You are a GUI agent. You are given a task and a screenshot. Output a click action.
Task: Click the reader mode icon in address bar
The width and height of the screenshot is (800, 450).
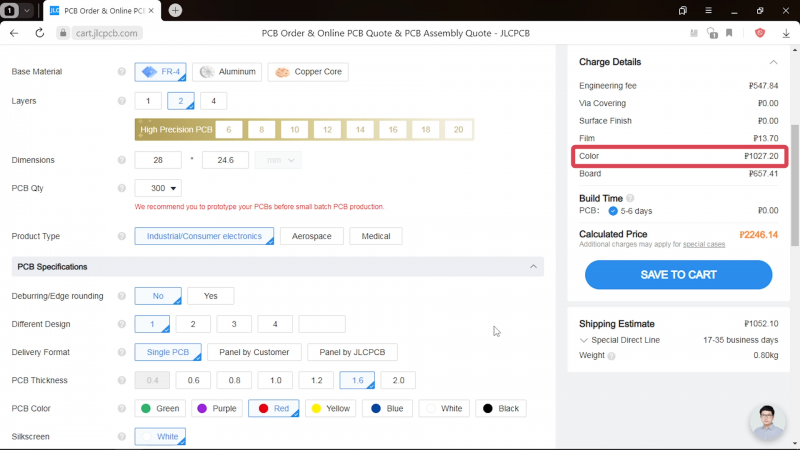tap(694, 33)
